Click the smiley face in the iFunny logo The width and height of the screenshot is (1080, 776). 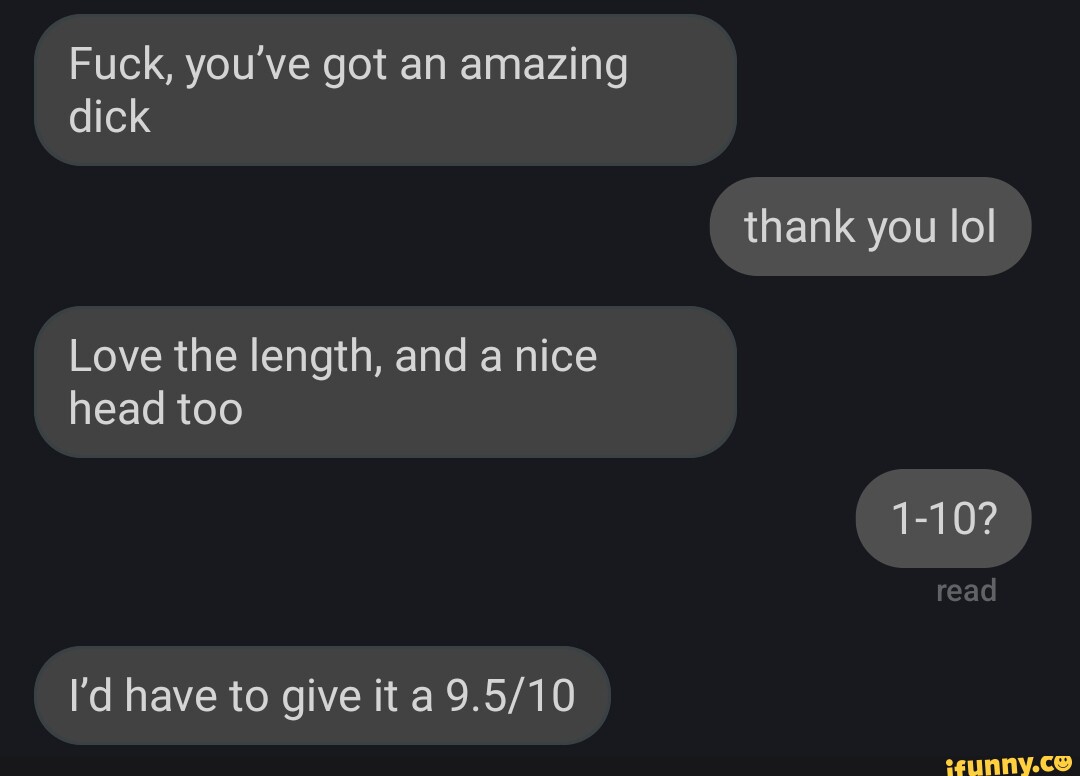point(1064,763)
